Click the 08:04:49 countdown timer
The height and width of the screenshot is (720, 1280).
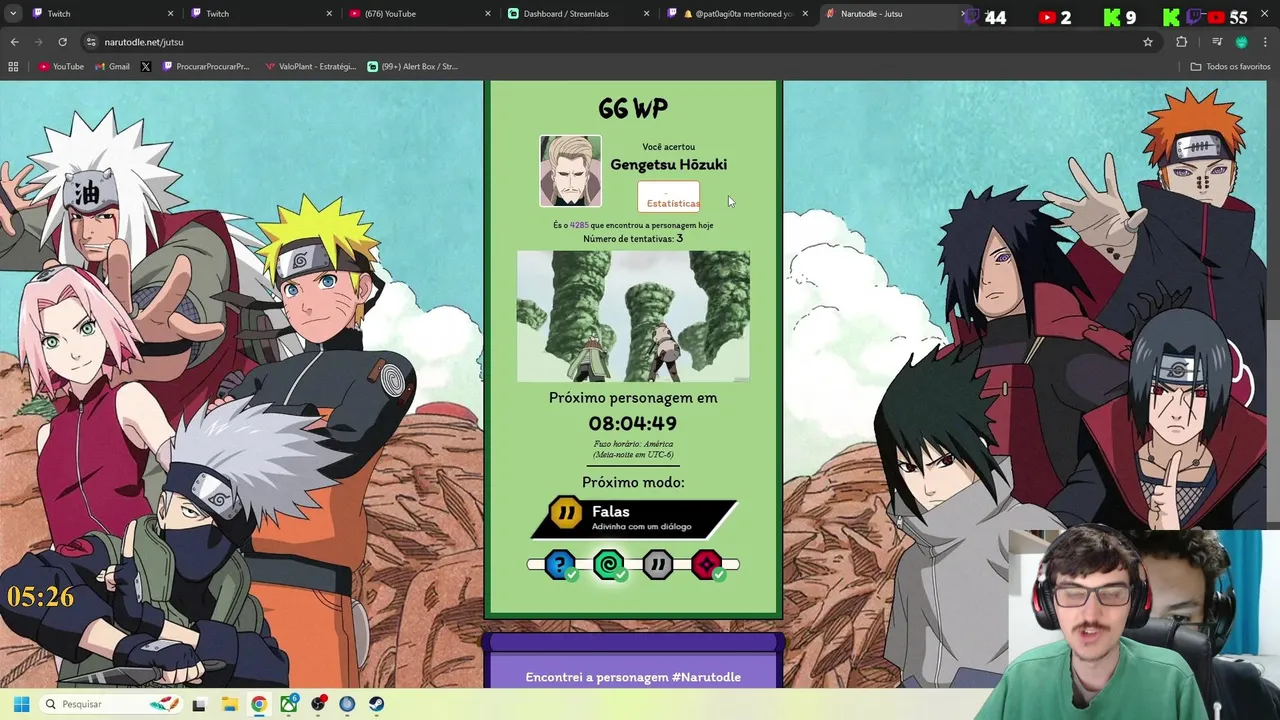(x=633, y=424)
